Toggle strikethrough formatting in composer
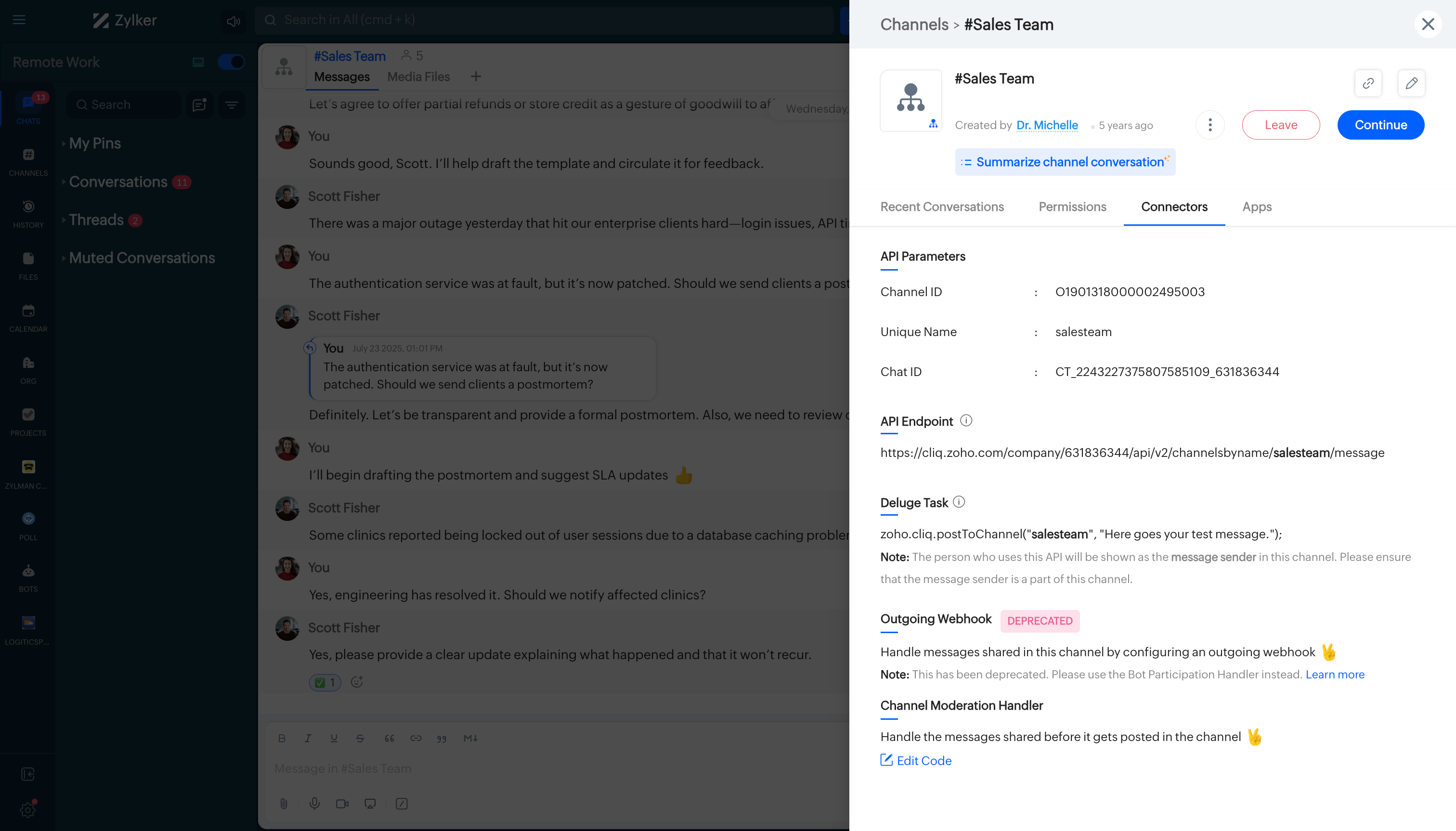This screenshot has height=831, width=1456. click(360, 738)
